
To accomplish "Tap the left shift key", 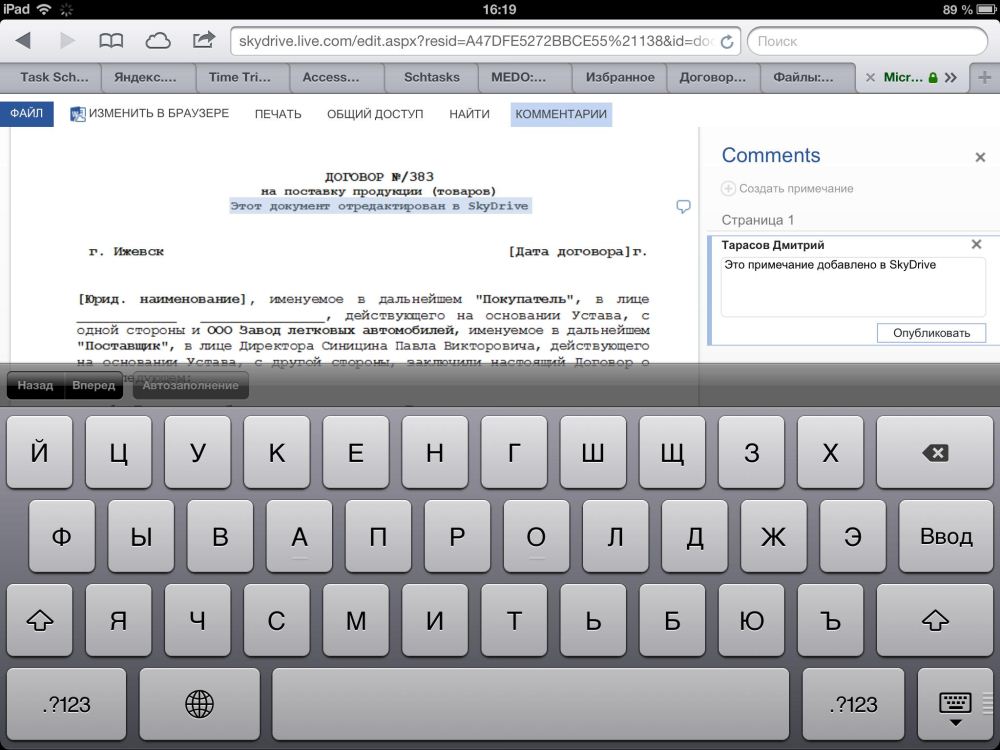I will [x=40, y=620].
